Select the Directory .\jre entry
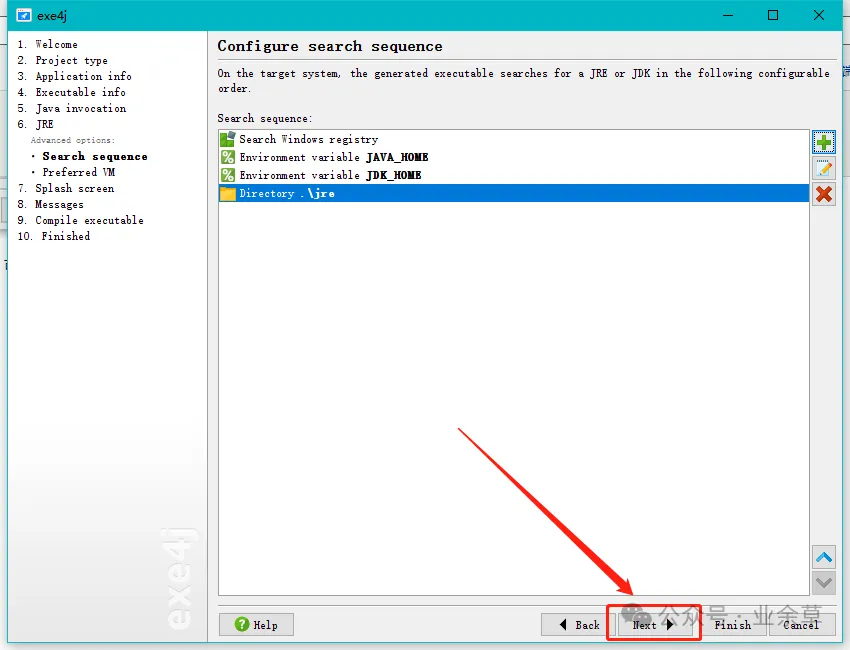 [513, 193]
